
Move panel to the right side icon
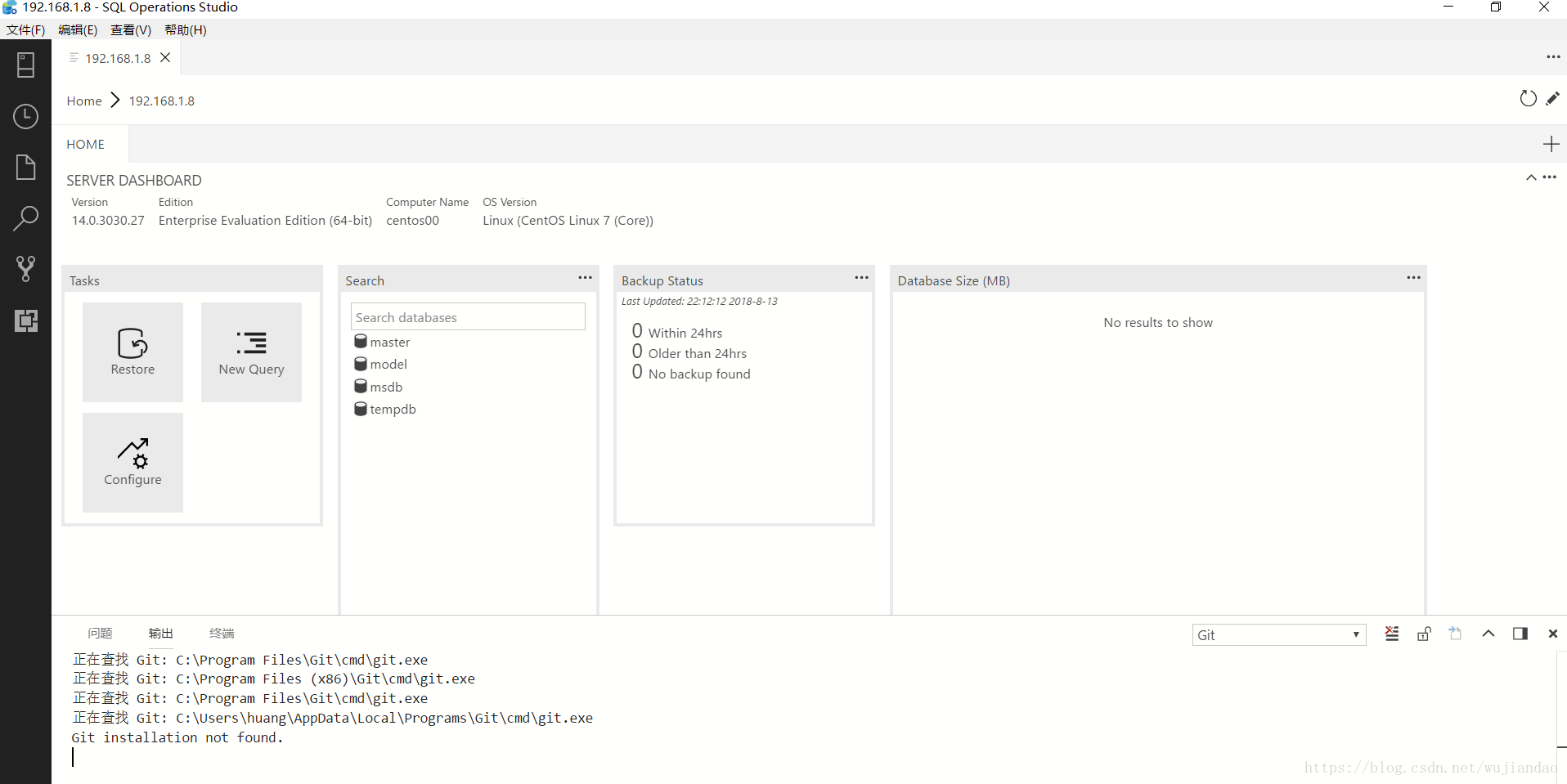tap(1520, 634)
